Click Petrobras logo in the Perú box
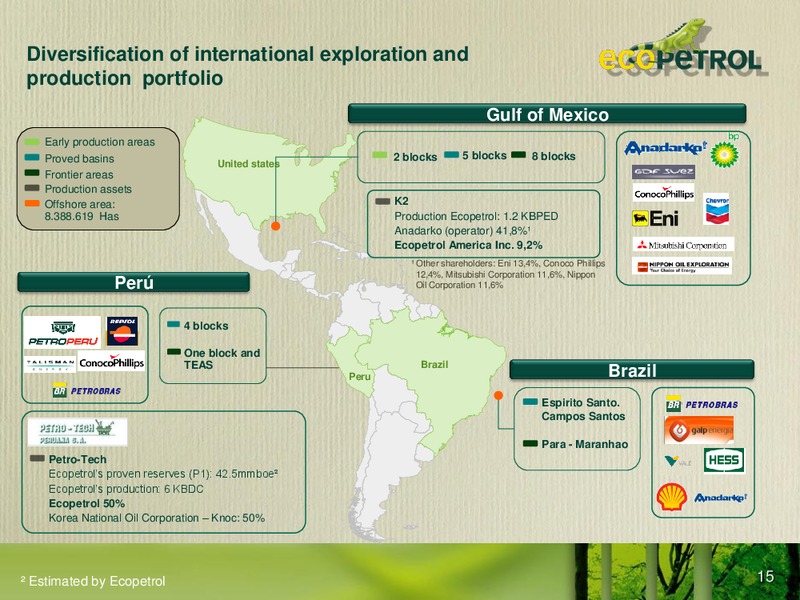 tap(87, 390)
